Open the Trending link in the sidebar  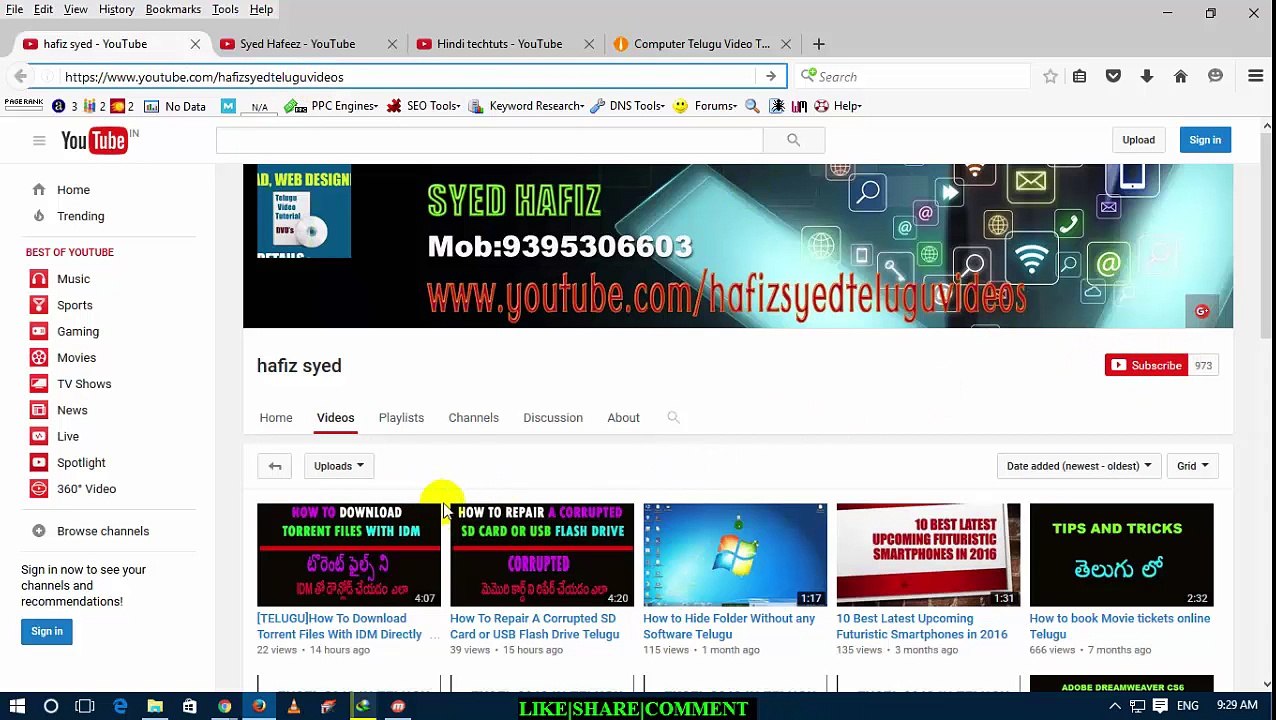[x=80, y=216]
